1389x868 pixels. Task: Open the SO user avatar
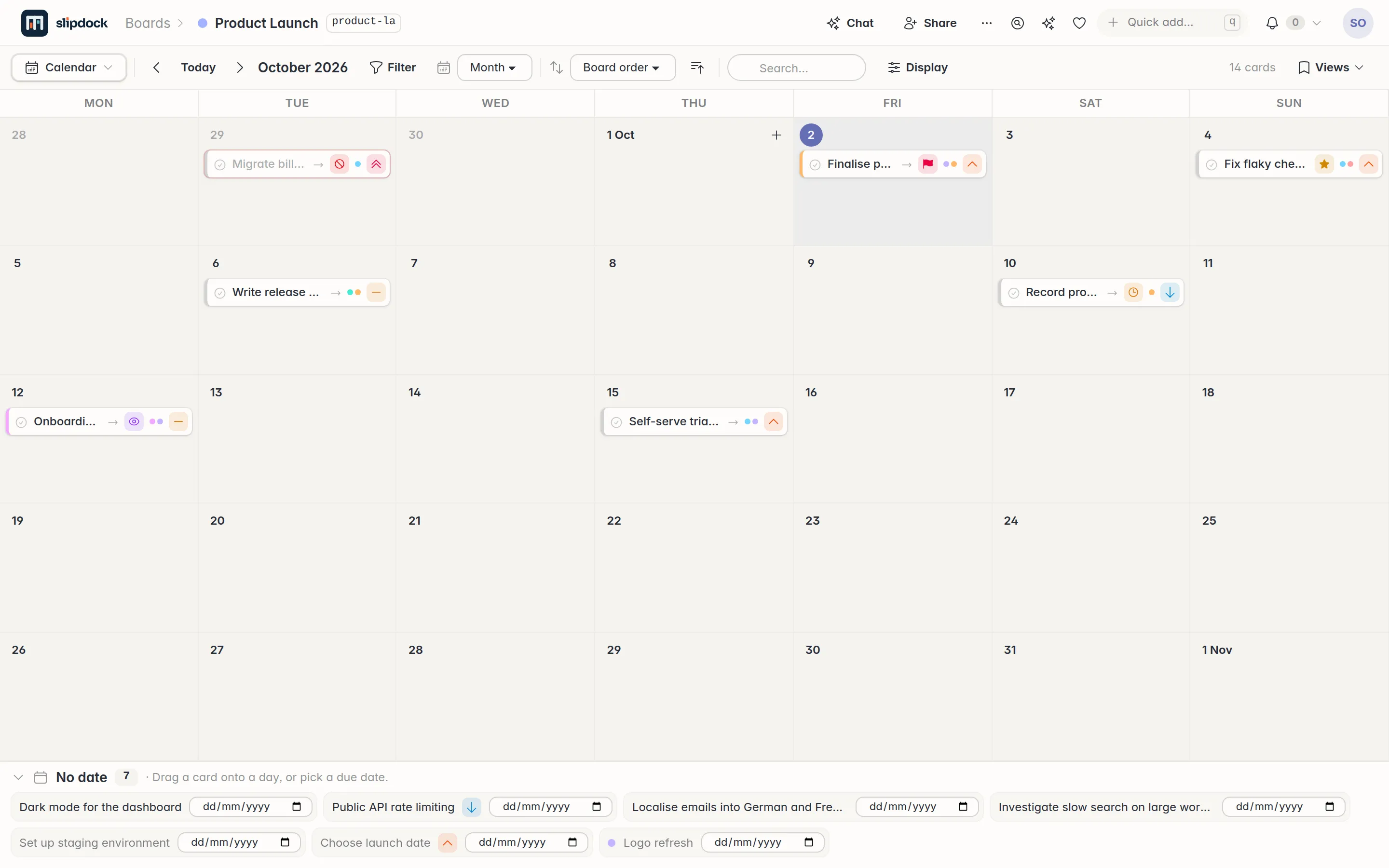(x=1358, y=23)
